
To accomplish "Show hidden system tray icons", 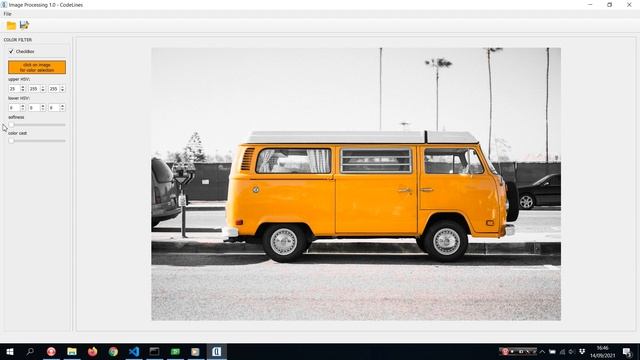I will click(542, 351).
